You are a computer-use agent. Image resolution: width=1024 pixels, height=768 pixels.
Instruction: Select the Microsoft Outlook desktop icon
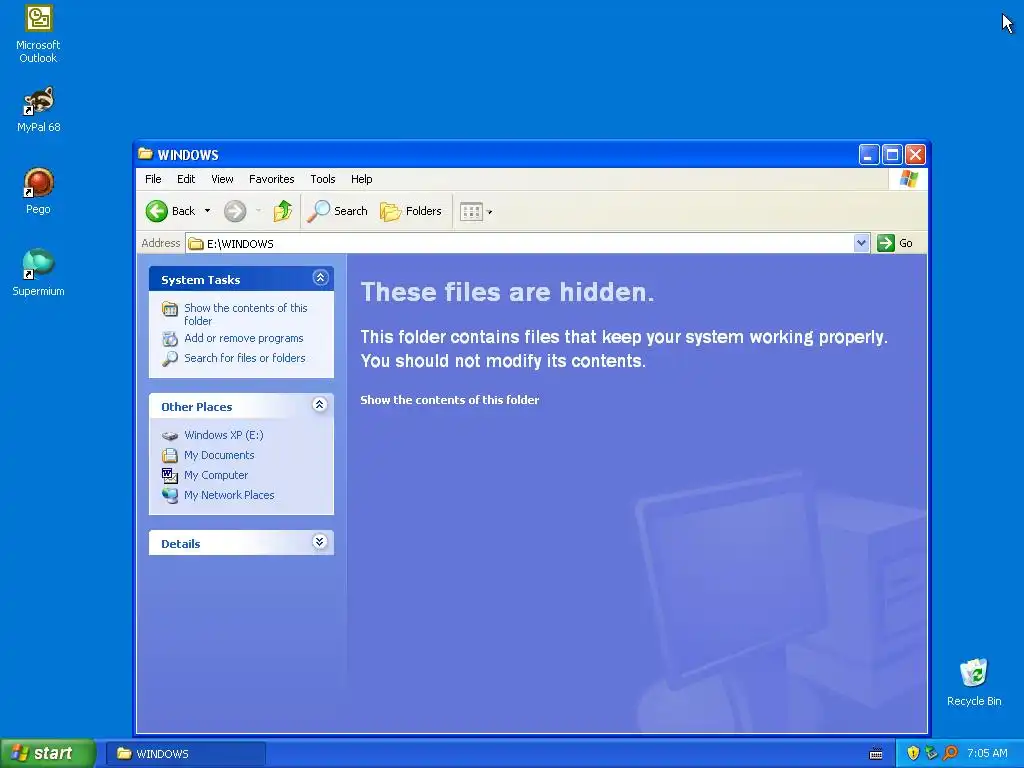point(38,35)
